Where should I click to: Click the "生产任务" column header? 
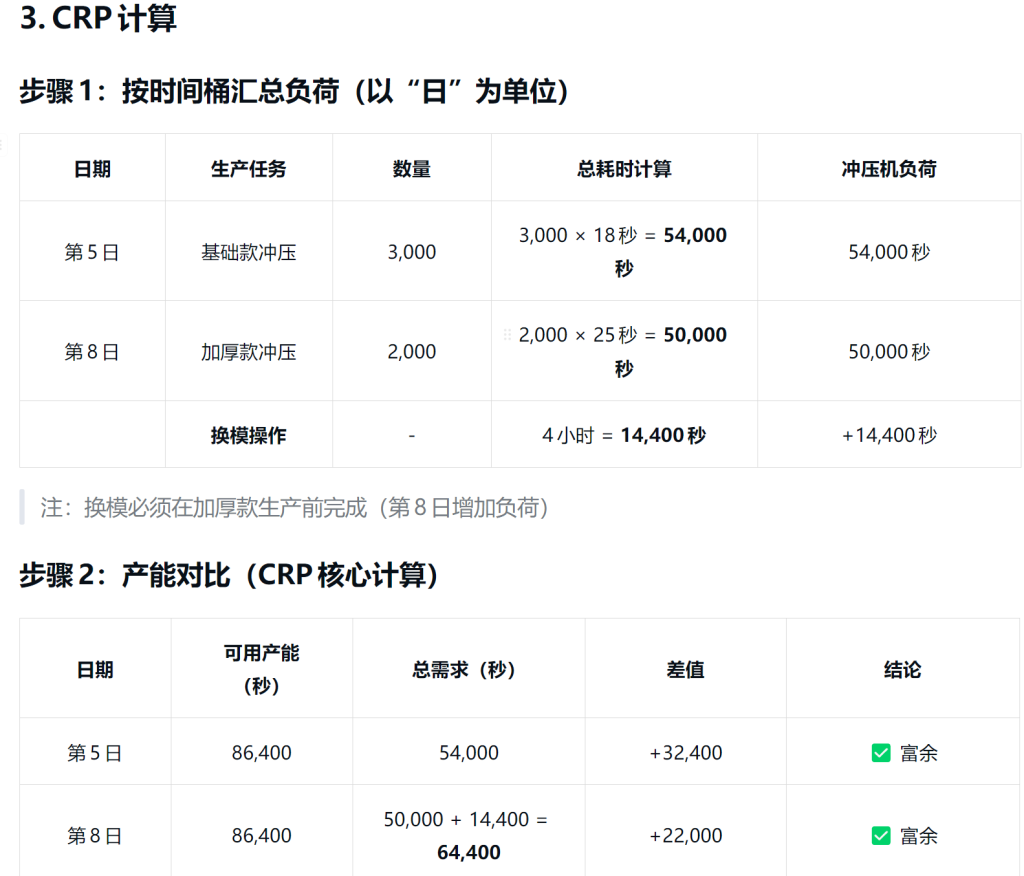248,169
